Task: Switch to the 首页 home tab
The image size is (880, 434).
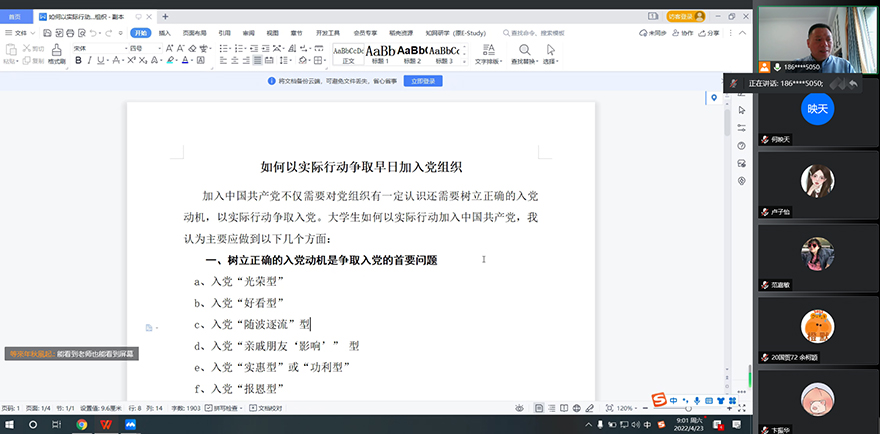Action: pyautogui.click(x=15, y=16)
